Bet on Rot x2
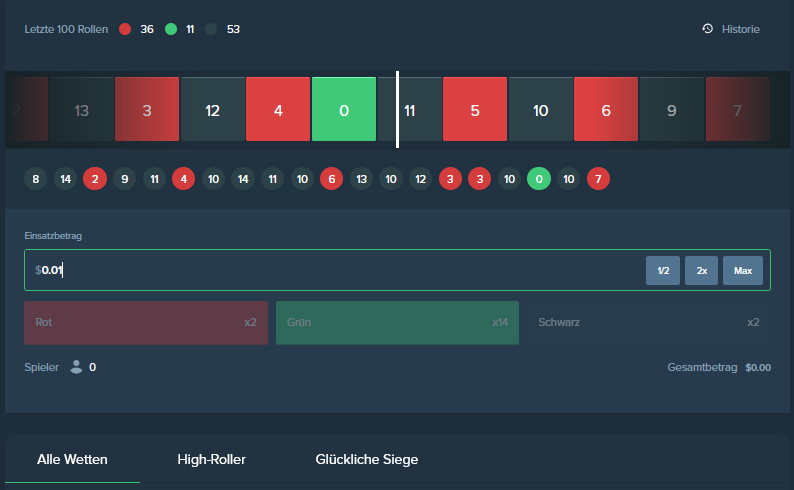 click(146, 323)
